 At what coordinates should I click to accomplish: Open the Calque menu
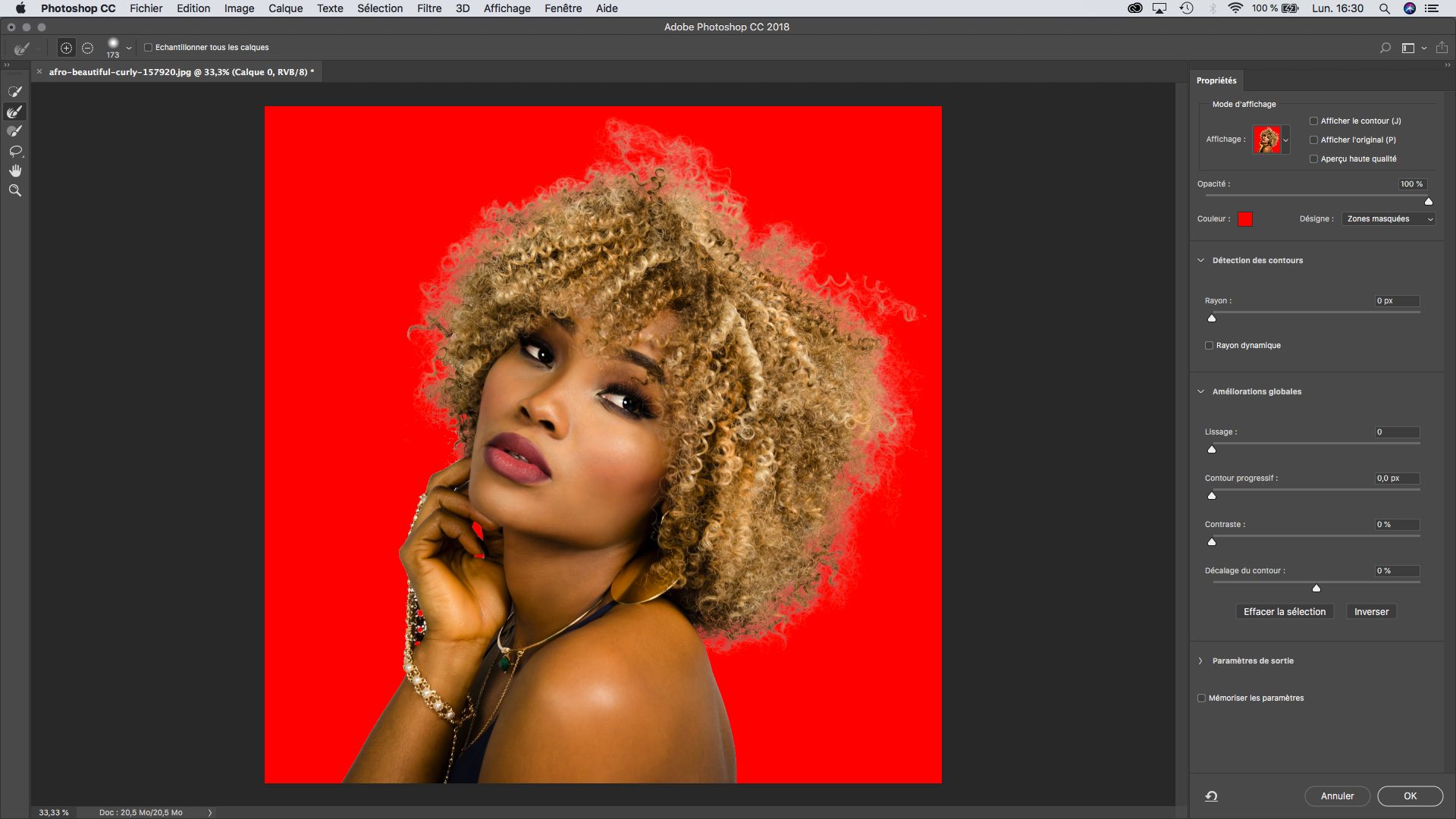pyautogui.click(x=285, y=8)
